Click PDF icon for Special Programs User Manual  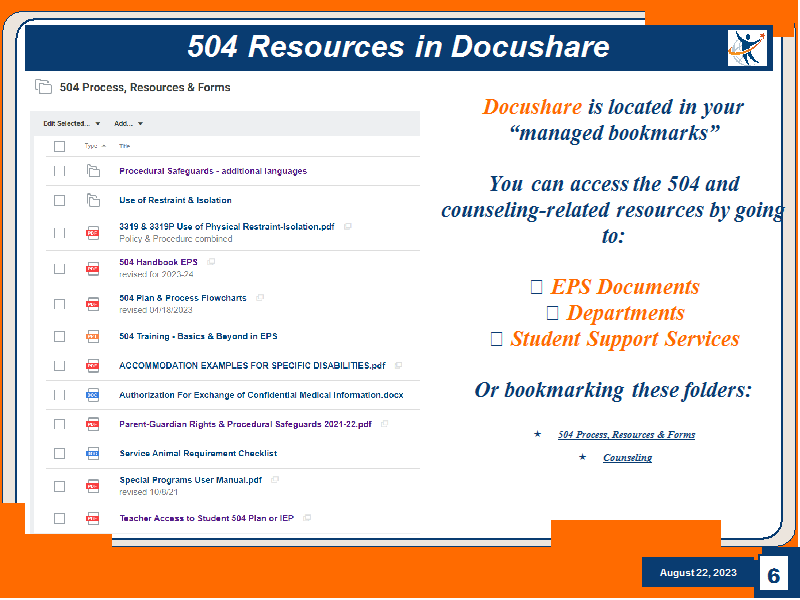(x=92, y=486)
